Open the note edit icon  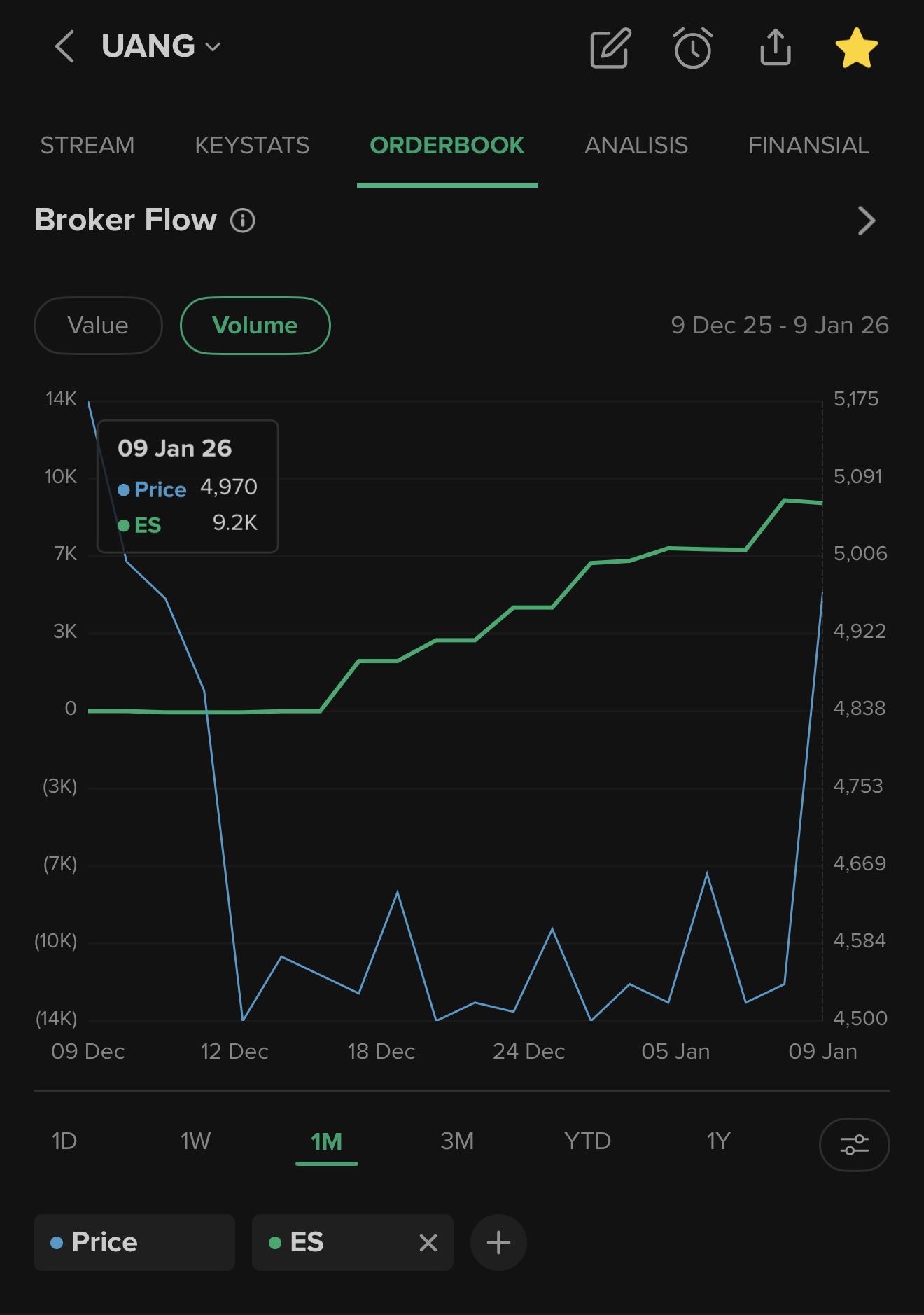tap(610, 48)
